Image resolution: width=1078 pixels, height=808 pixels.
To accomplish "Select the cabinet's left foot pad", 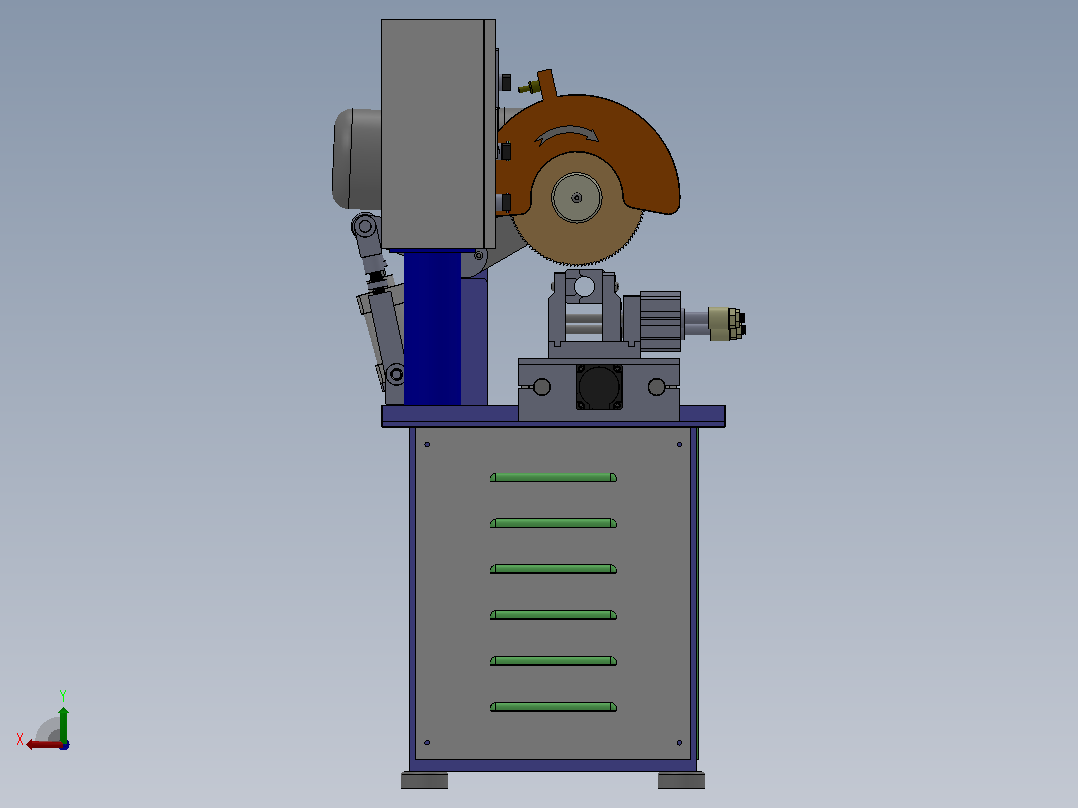I will coord(424,780).
